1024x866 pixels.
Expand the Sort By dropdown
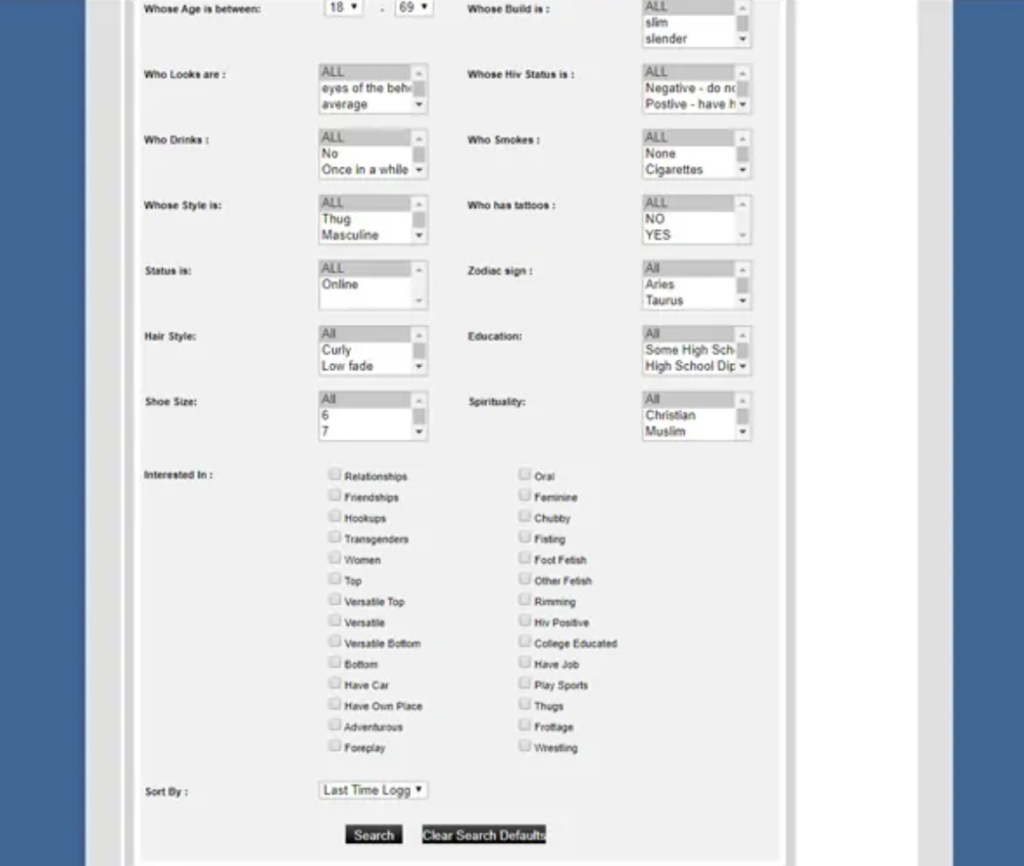click(373, 790)
